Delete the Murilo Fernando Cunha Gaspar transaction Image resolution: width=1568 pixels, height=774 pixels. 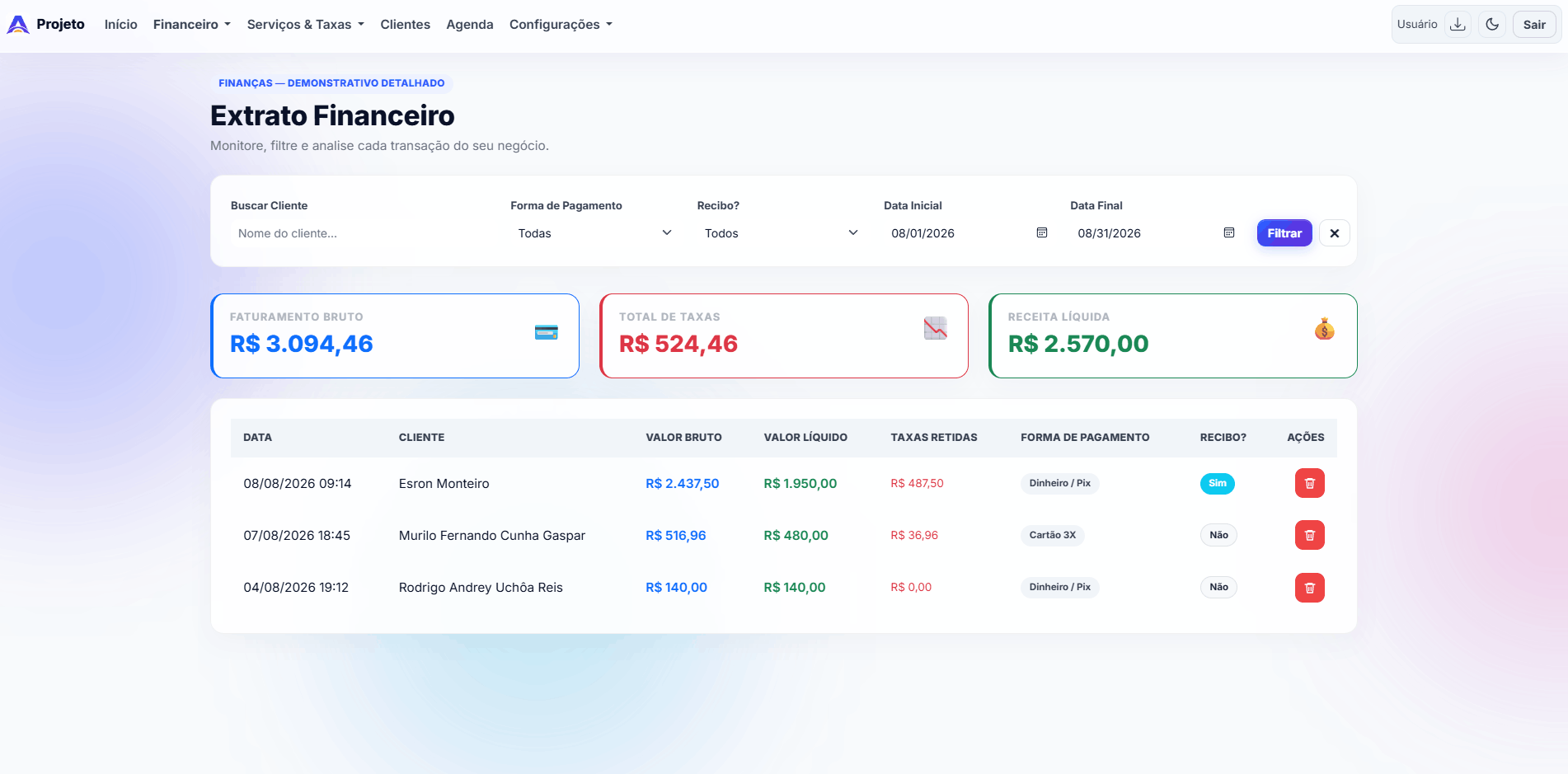1310,535
